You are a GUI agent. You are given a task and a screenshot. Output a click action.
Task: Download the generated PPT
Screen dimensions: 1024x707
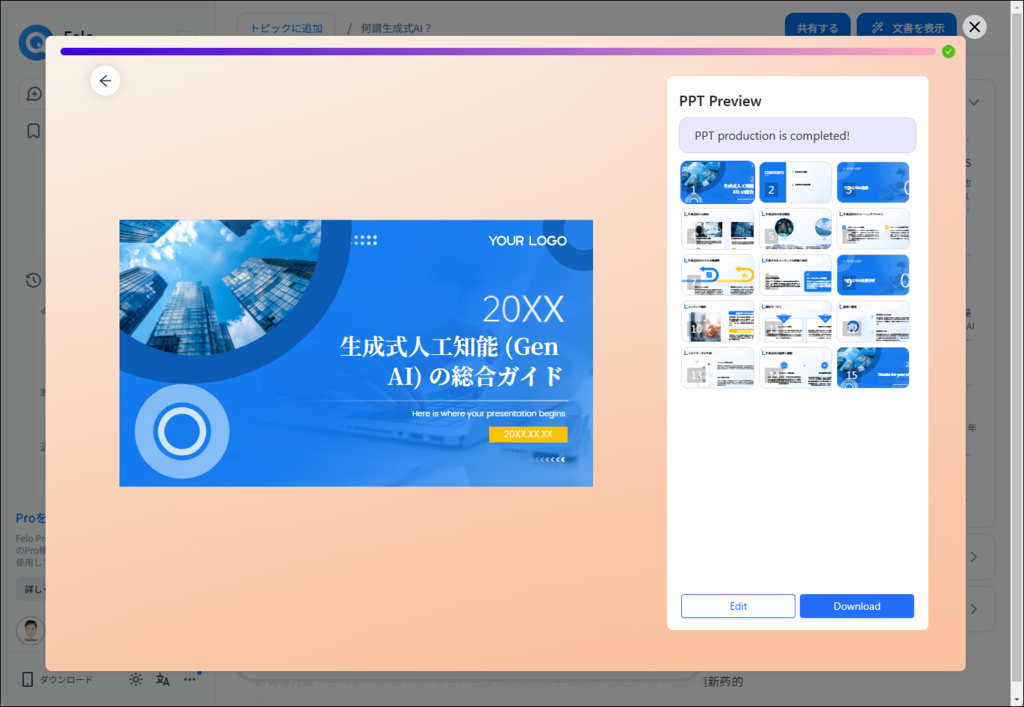[857, 606]
